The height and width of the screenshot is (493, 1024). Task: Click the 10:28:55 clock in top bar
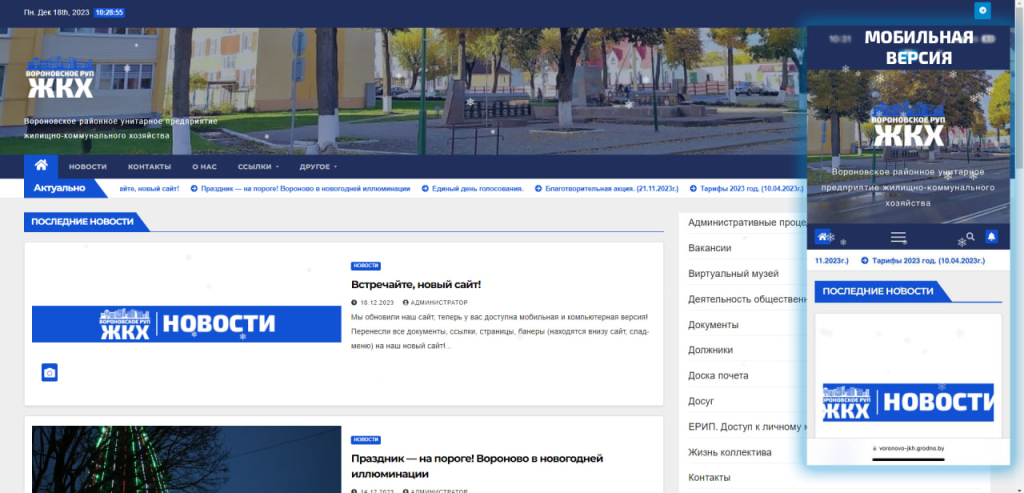click(x=109, y=12)
